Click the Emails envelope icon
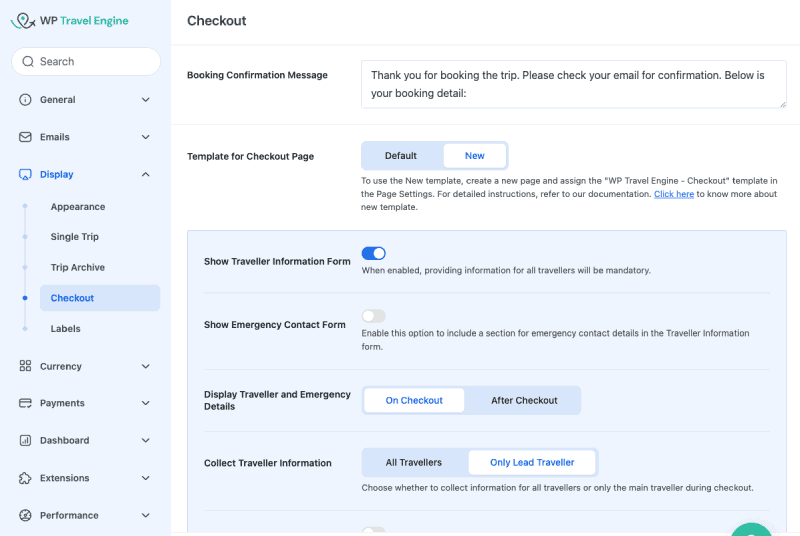This screenshot has width=800, height=536. [x=25, y=137]
